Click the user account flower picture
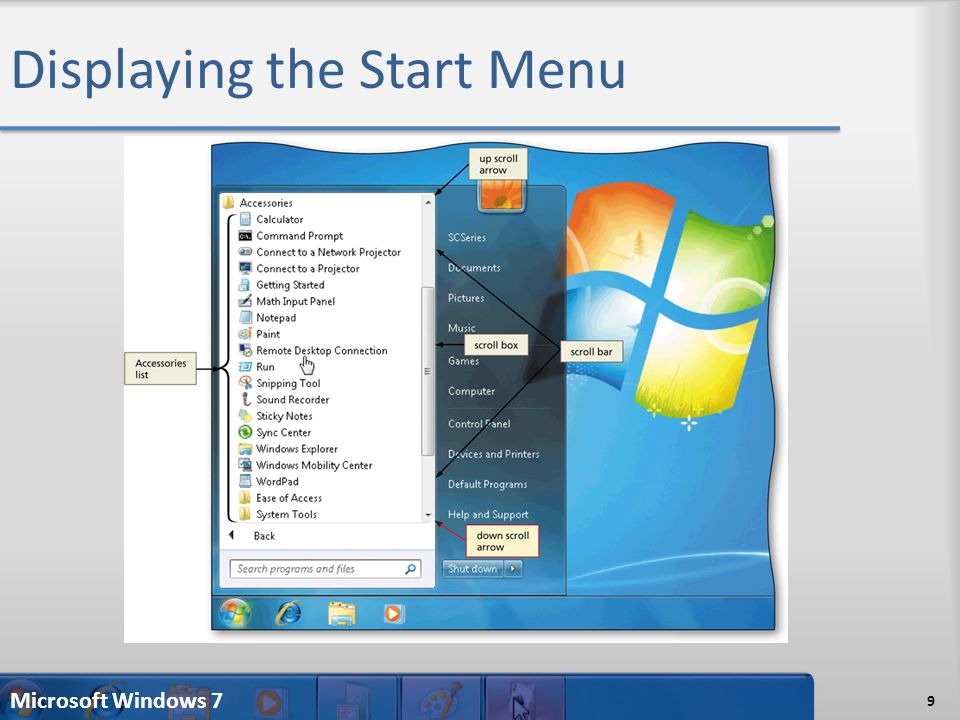The width and height of the screenshot is (960, 720). [501, 196]
